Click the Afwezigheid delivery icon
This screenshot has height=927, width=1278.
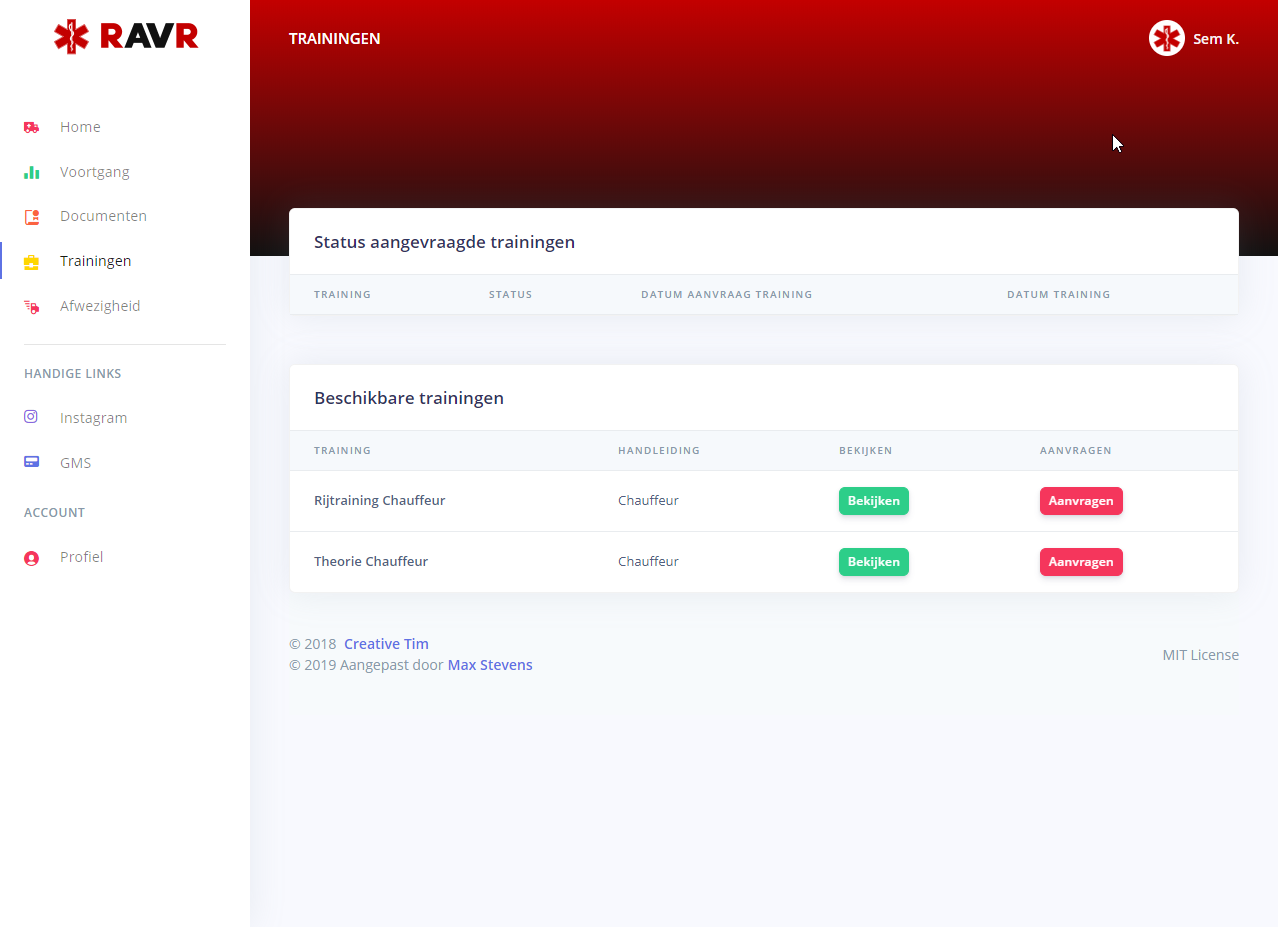[x=31, y=307]
